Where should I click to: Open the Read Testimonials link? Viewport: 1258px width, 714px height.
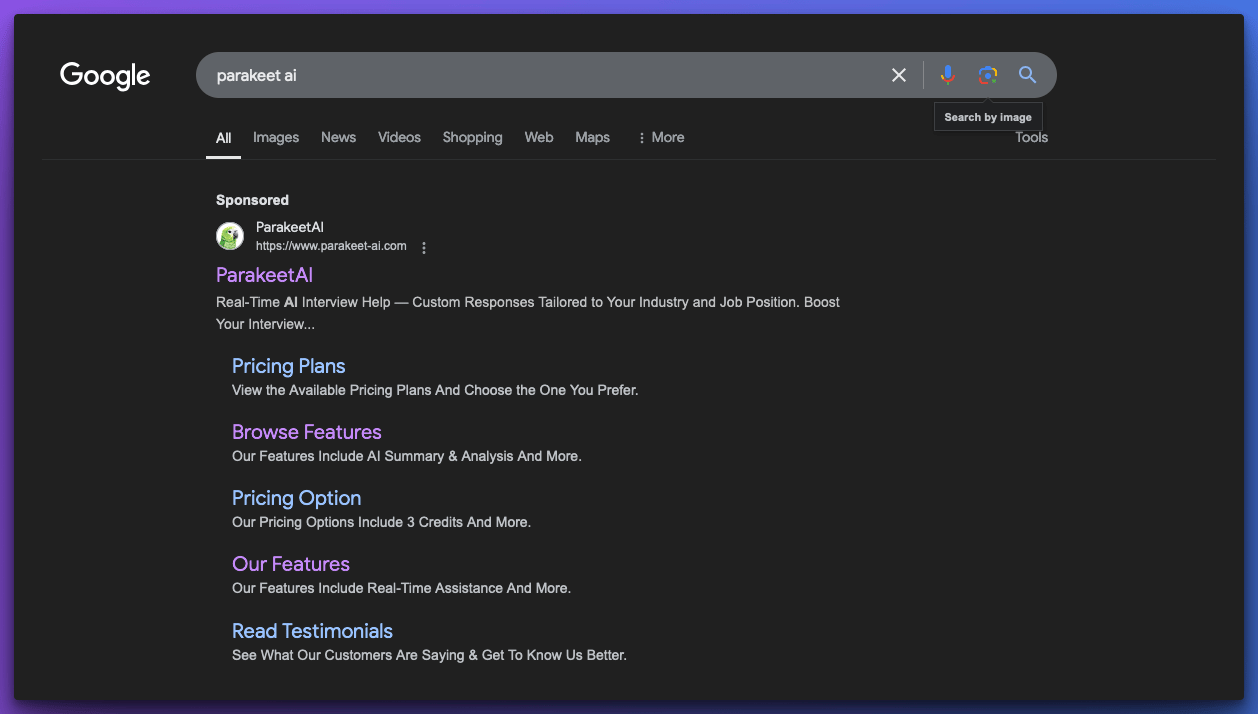point(312,631)
